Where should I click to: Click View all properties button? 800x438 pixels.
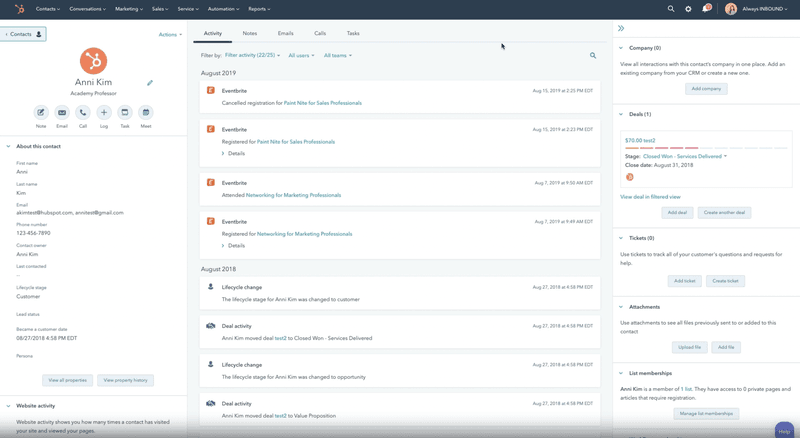(x=67, y=380)
